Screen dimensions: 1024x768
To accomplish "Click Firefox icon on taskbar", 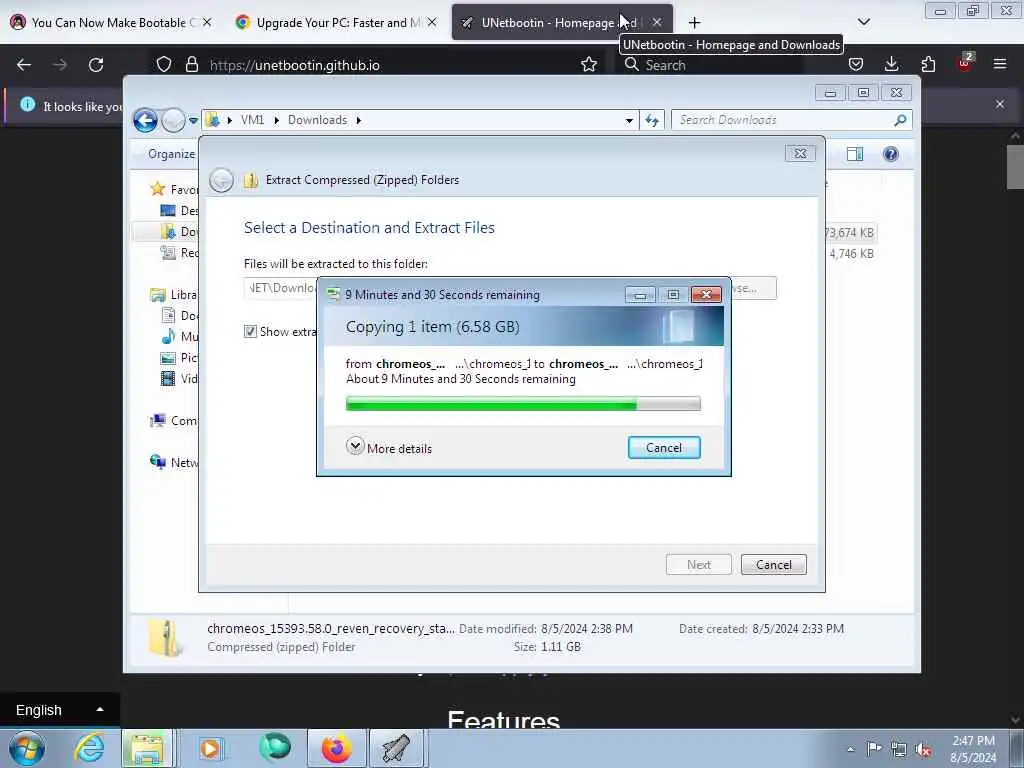I will coord(336,748).
